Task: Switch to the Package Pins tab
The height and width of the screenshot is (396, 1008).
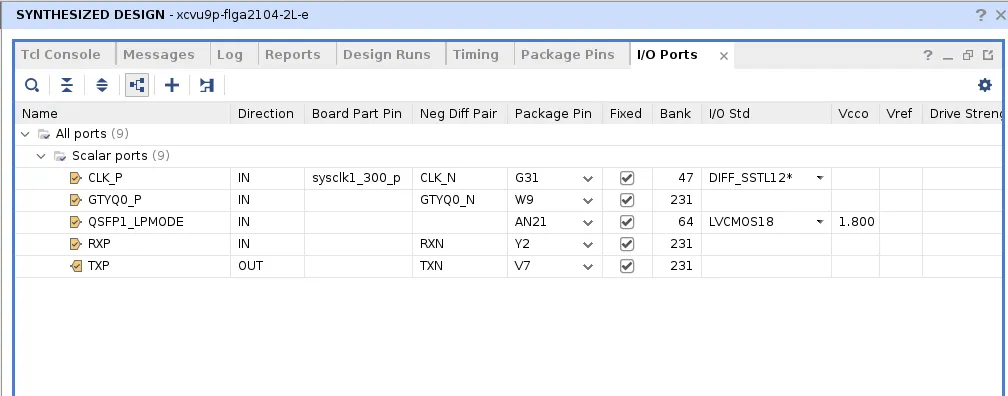Action: [x=568, y=55]
